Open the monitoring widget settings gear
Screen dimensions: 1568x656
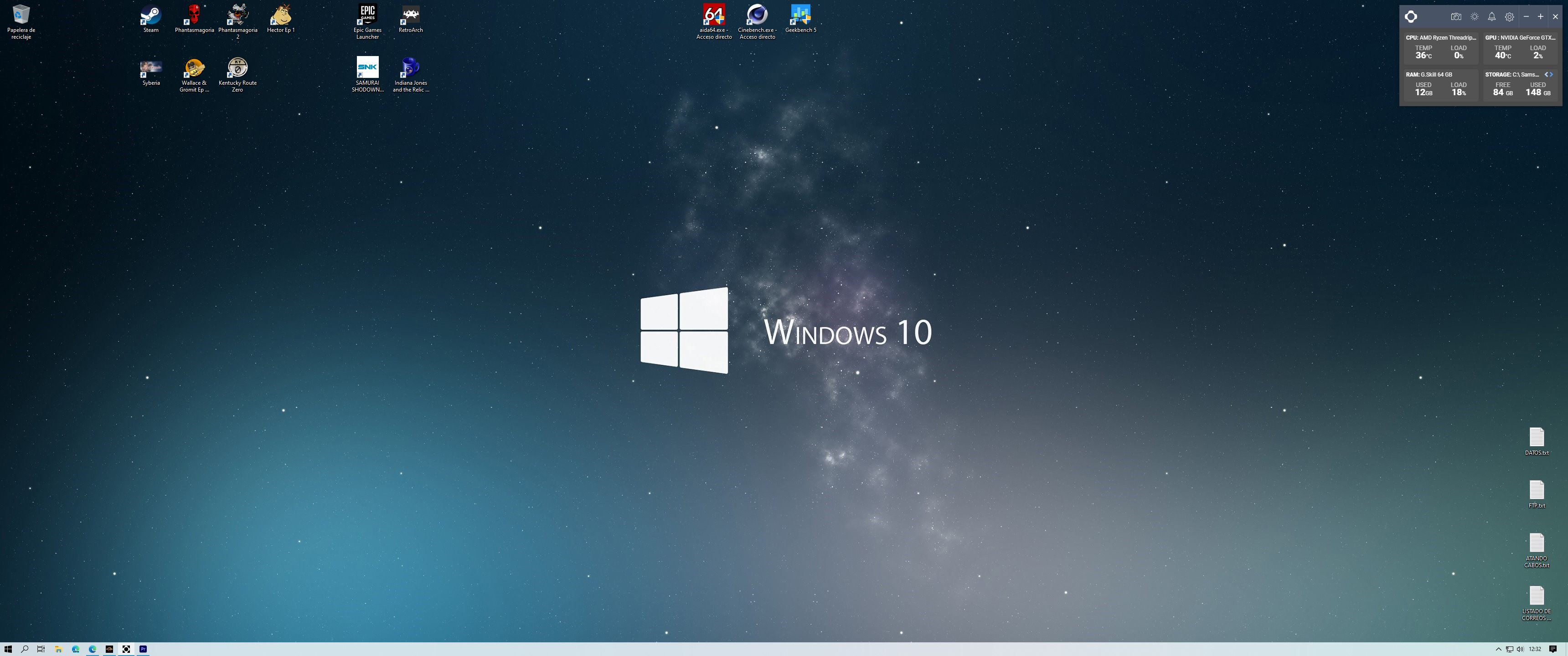pos(1510,17)
